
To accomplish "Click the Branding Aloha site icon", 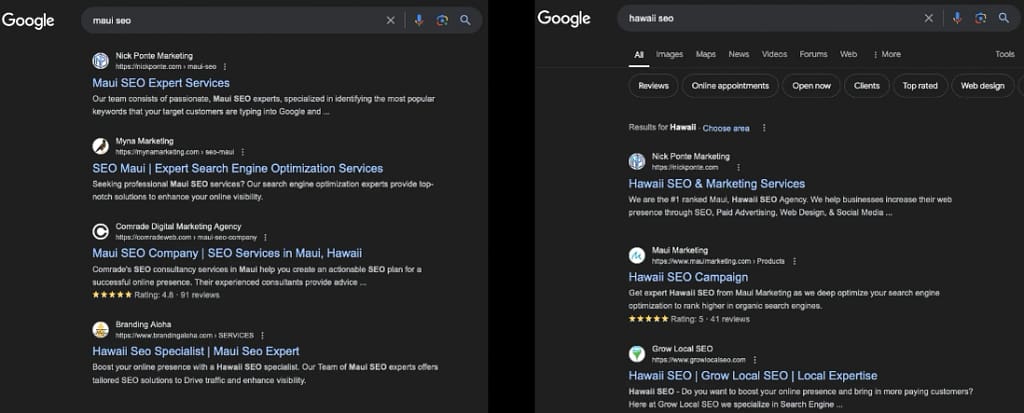I will (100, 329).
